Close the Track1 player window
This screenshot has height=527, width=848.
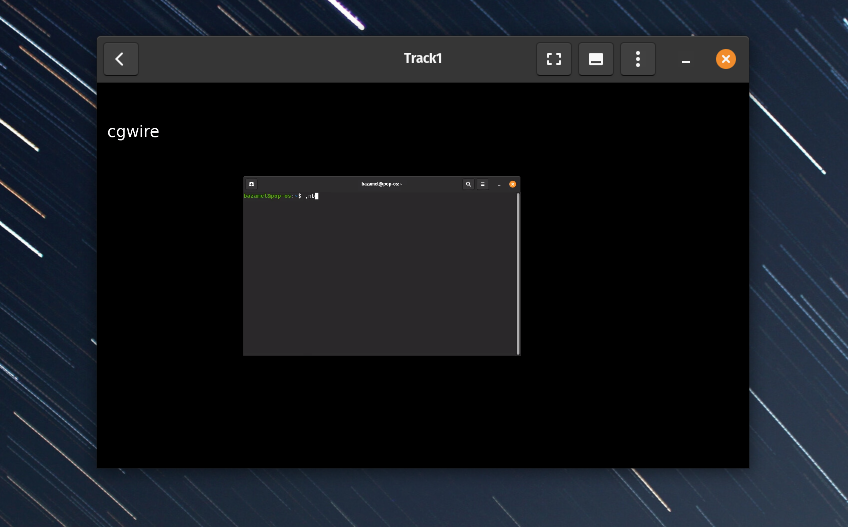pos(726,59)
